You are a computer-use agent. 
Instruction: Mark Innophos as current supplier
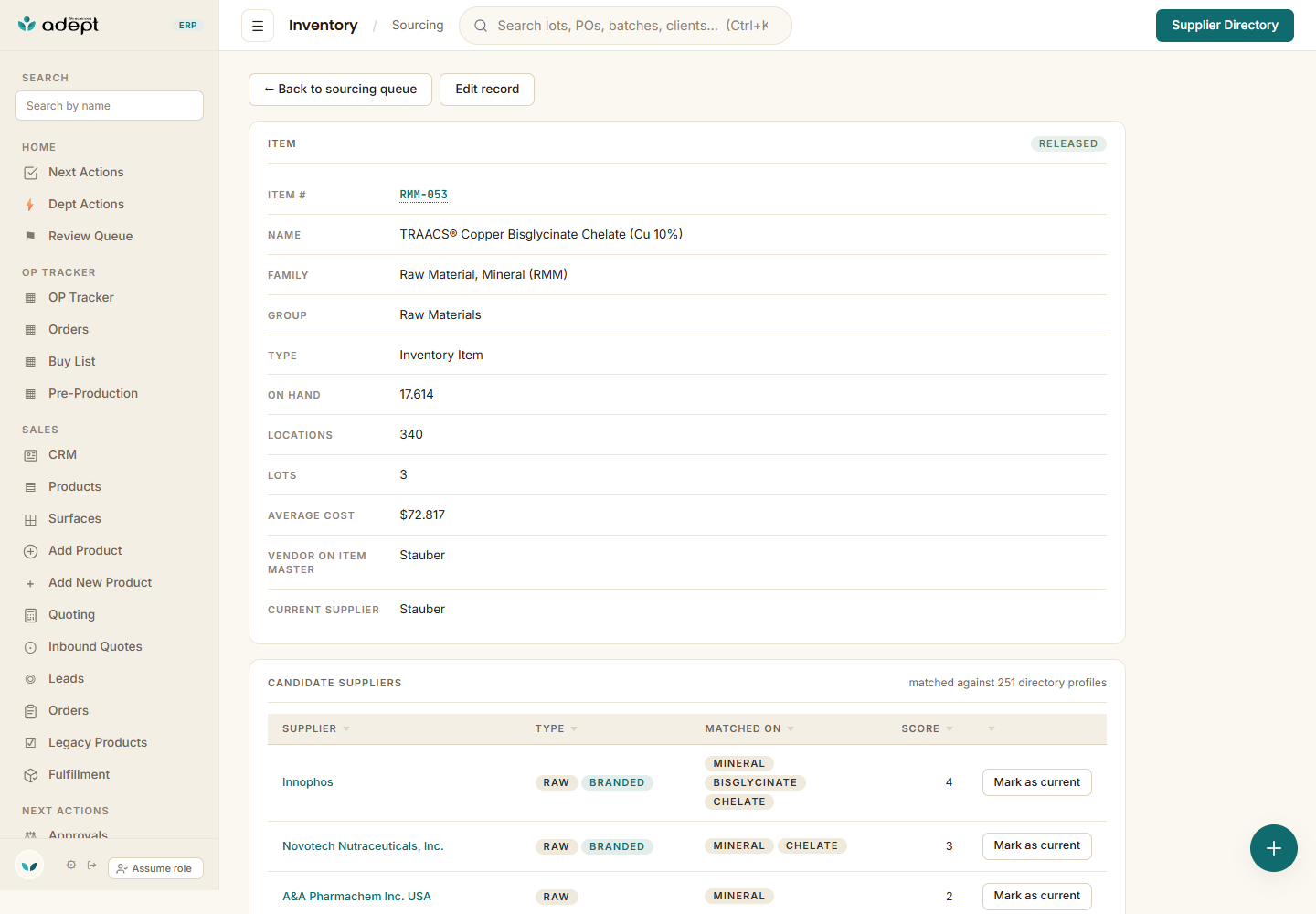[x=1037, y=782]
